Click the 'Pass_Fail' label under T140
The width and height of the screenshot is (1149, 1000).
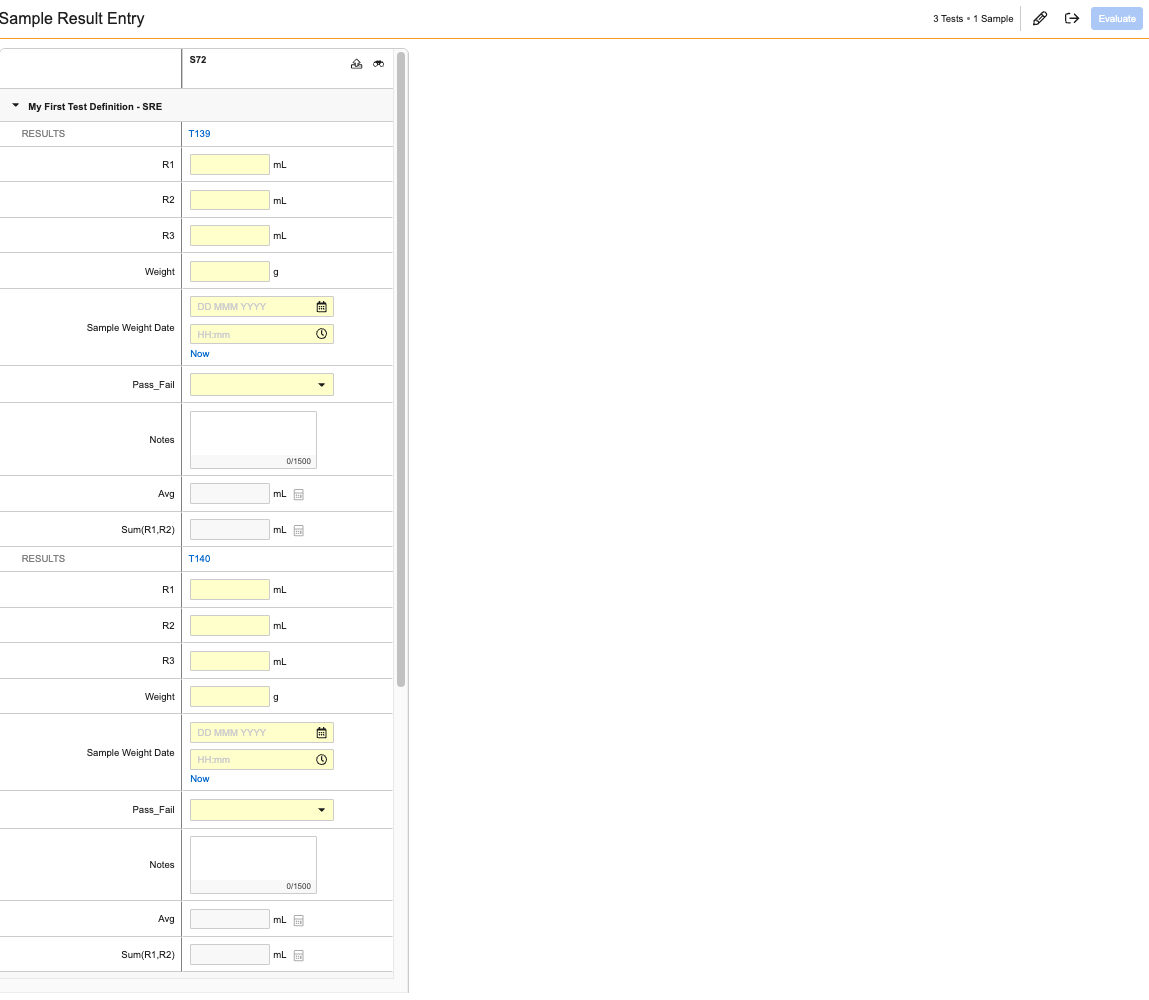point(153,810)
